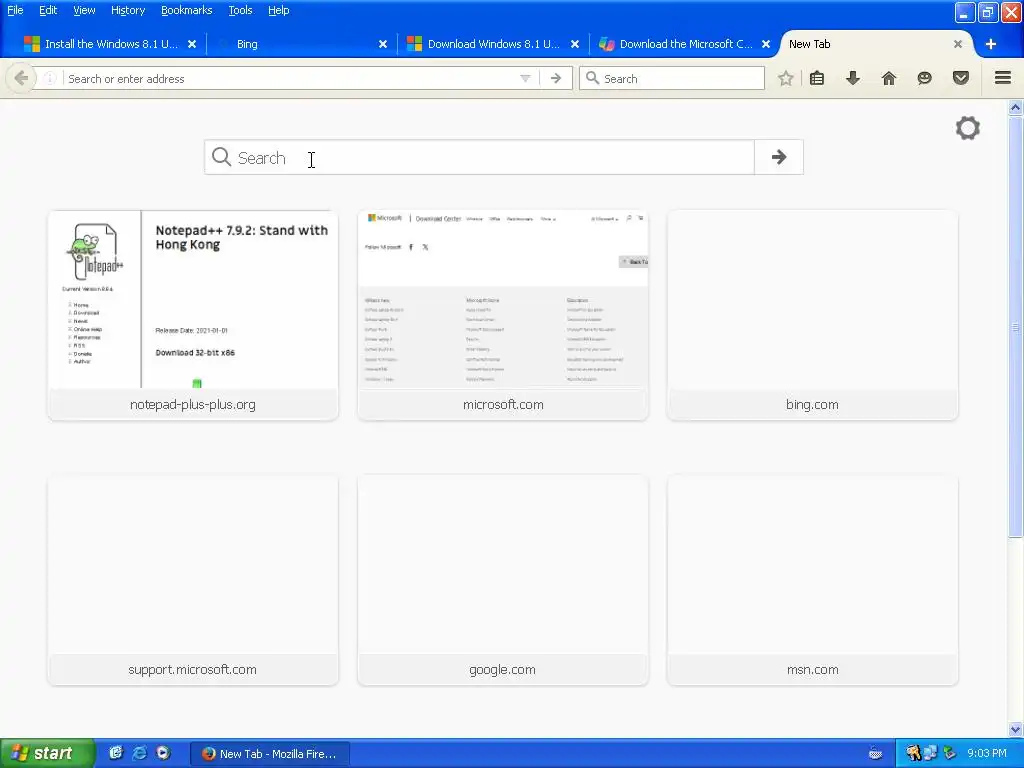
Task: Open the Windows start menu
Action: tap(46, 753)
